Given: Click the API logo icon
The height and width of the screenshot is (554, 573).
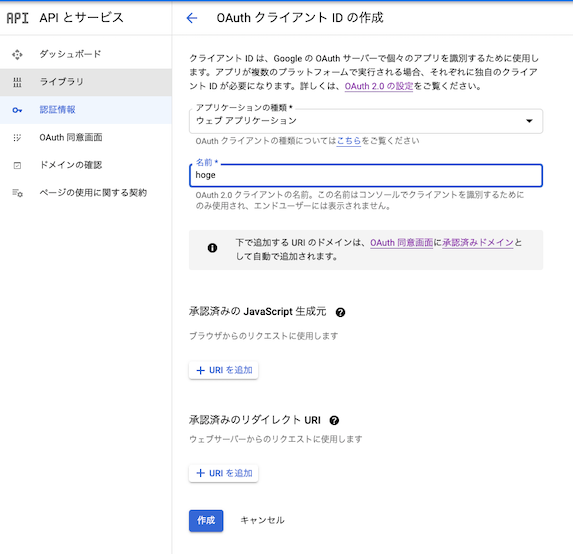Looking at the screenshot, I should pos(17,18).
